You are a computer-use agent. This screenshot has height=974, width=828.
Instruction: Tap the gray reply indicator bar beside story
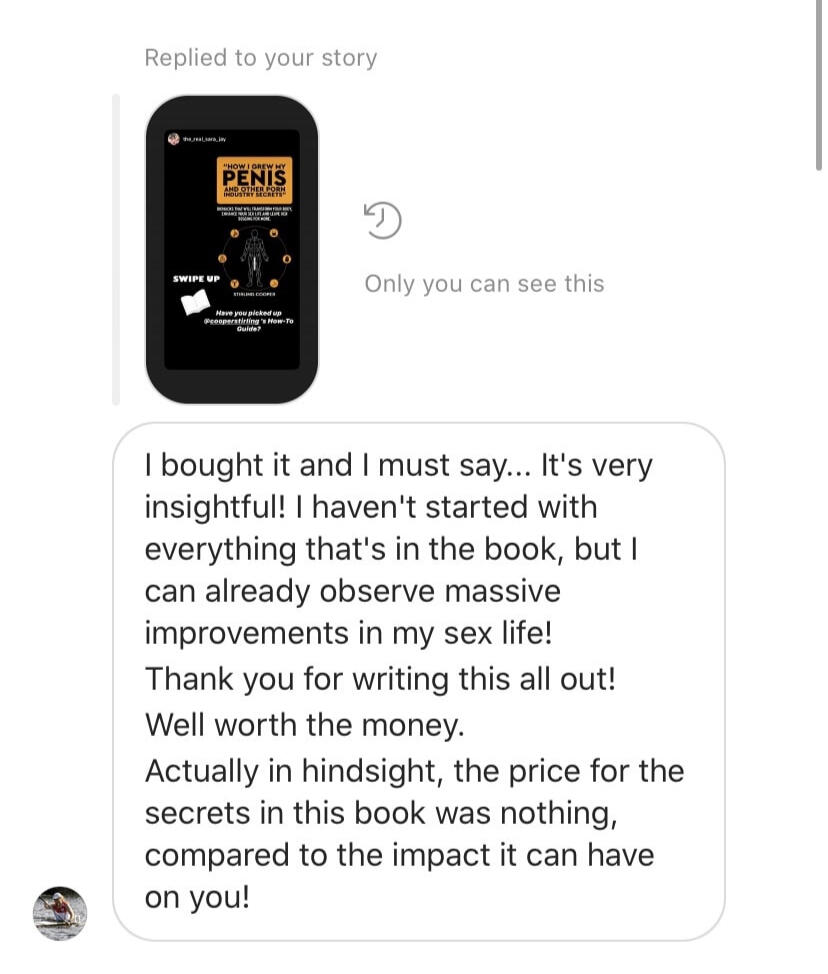coord(116,249)
